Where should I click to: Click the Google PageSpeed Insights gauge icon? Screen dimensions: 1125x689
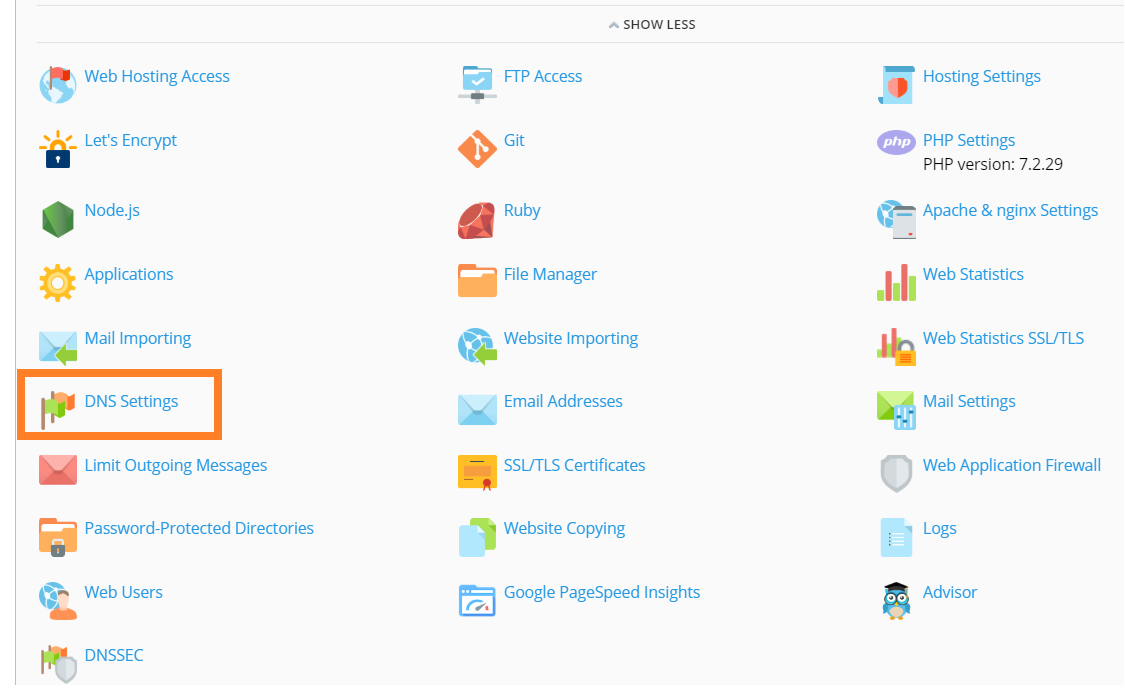[477, 601]
